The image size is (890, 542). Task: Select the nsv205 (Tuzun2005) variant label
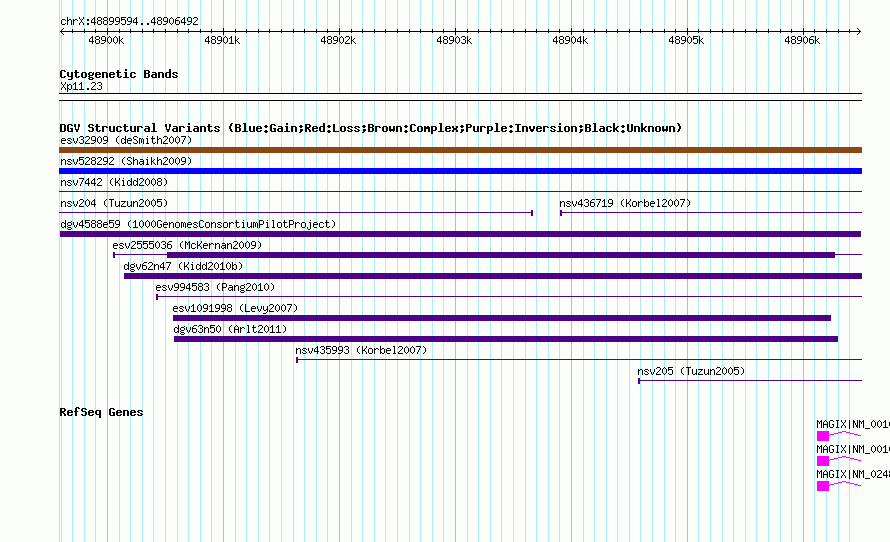[691, 371]
